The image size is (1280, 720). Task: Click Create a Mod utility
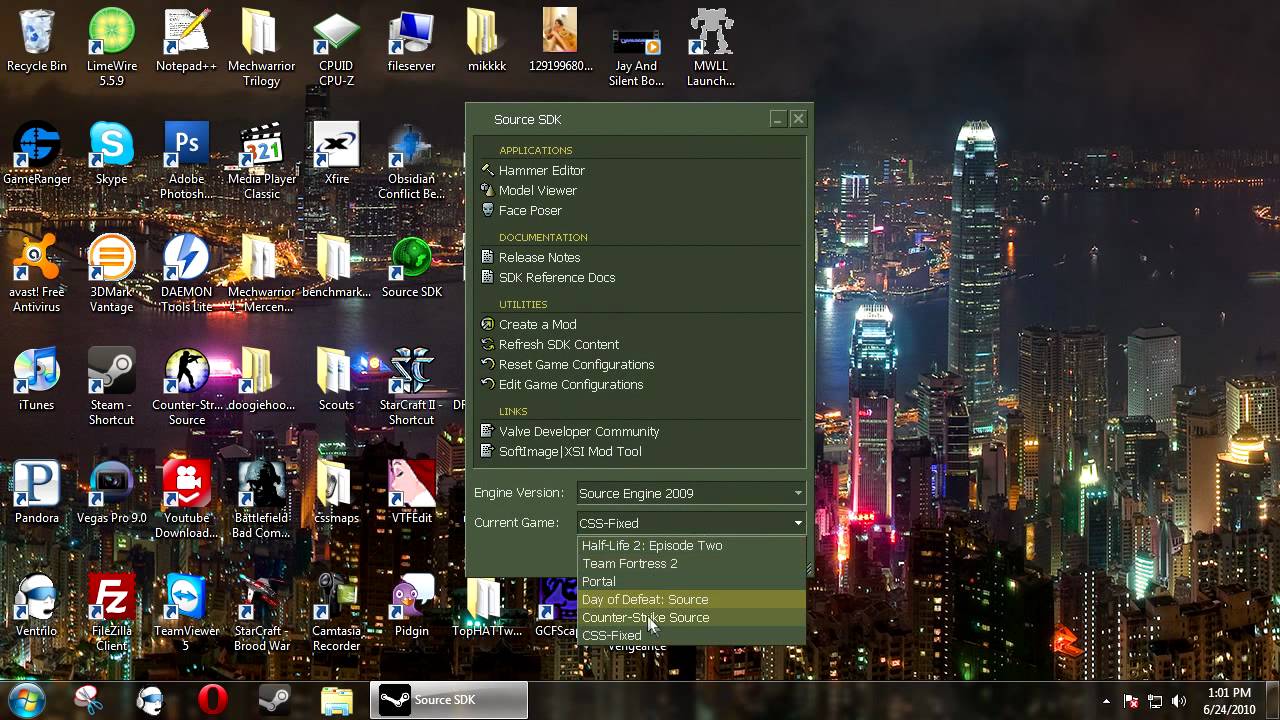[536, 324]
